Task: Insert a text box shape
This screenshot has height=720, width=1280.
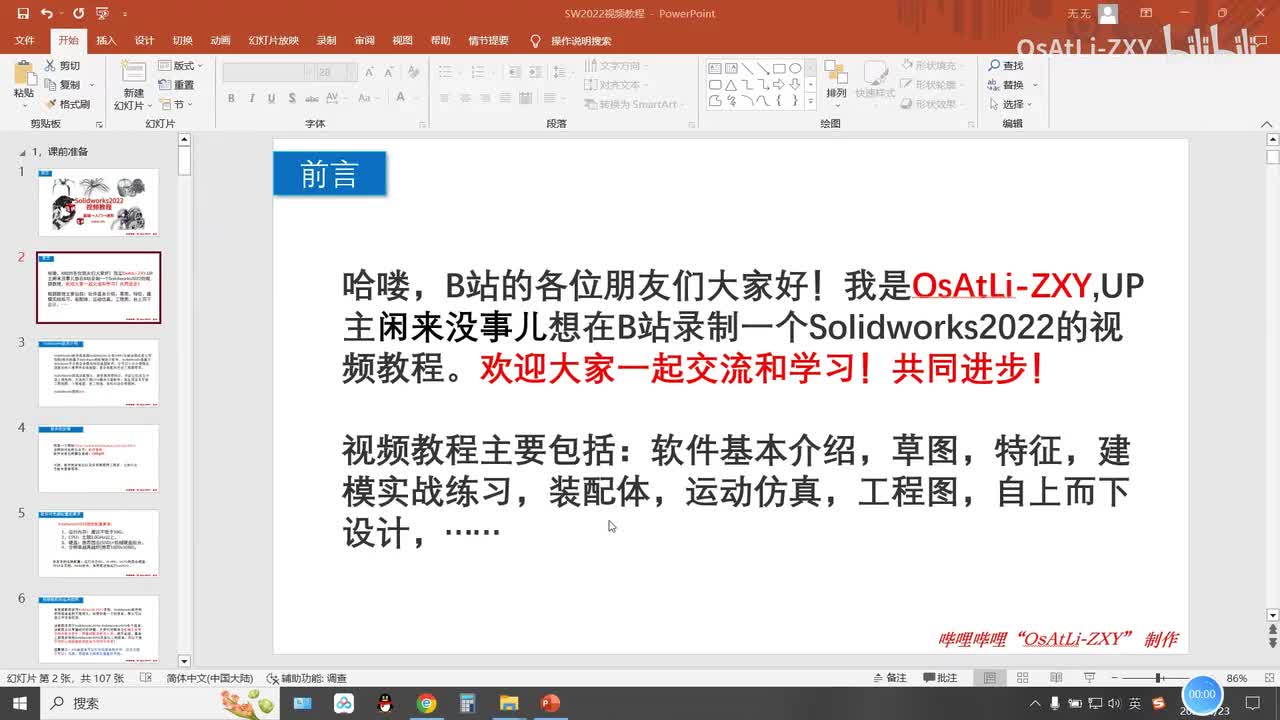Action: click(x=716, y=68)
